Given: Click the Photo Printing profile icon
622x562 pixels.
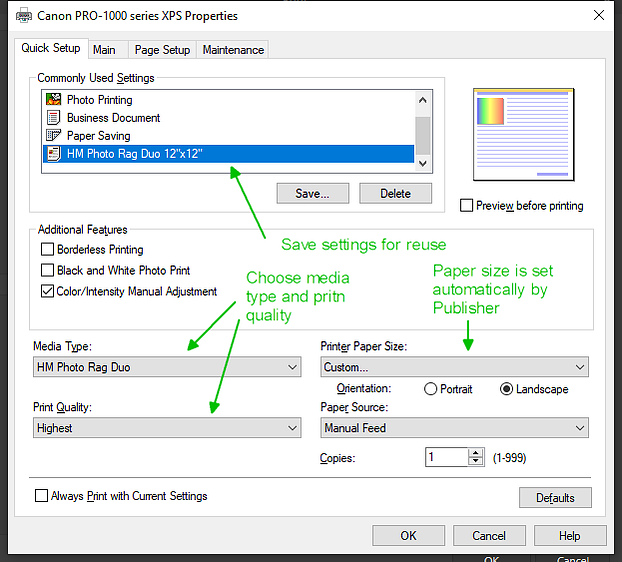Looking at the screenshot, I should point(54,99).
